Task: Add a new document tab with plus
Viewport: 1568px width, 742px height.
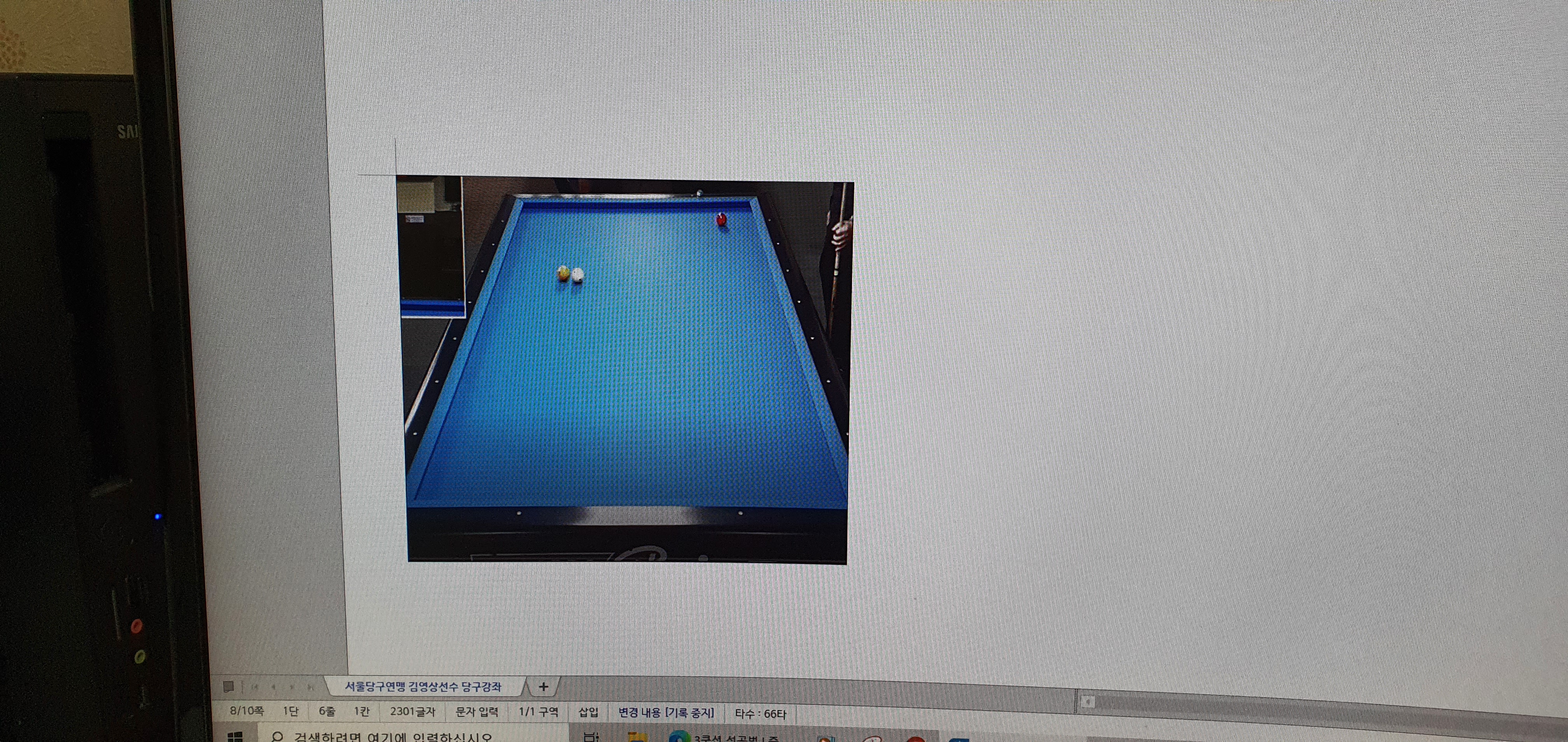Action: pos(543,687)
